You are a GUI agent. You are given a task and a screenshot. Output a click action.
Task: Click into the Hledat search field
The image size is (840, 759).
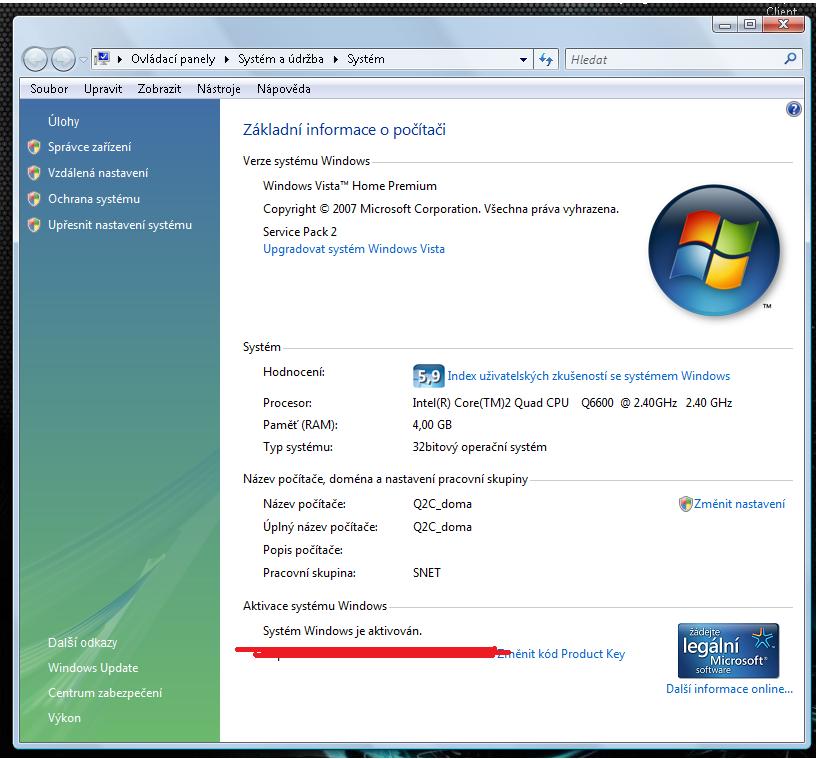click(670, 59)
